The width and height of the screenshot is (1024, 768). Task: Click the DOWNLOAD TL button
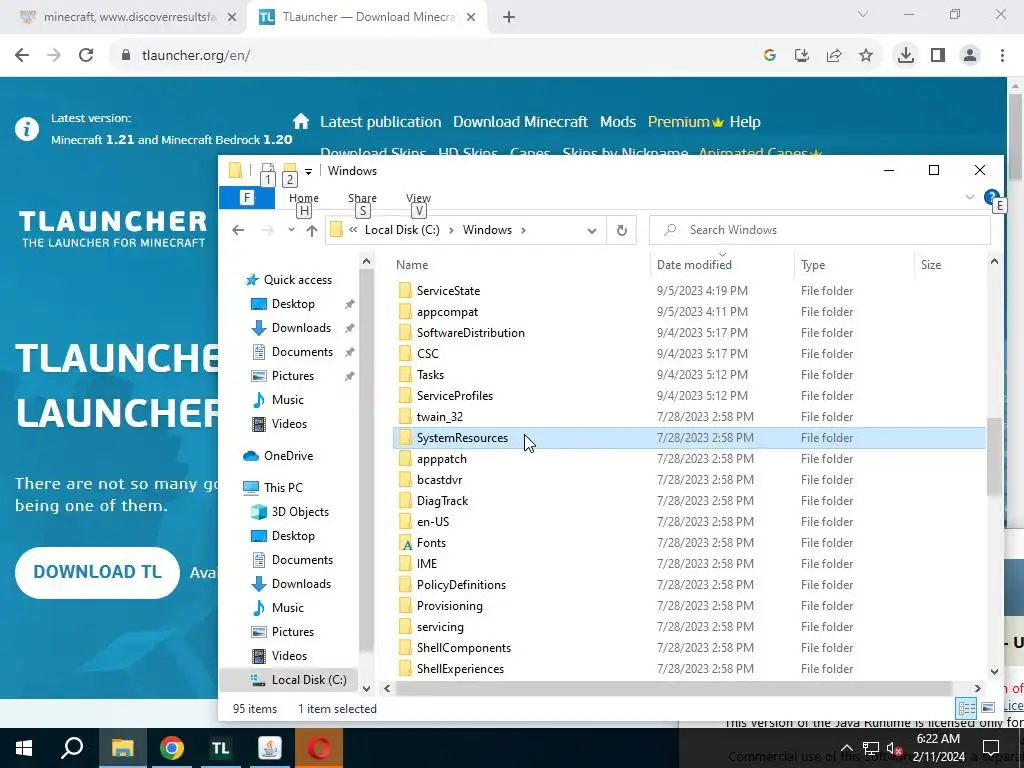tap(97, 572)
